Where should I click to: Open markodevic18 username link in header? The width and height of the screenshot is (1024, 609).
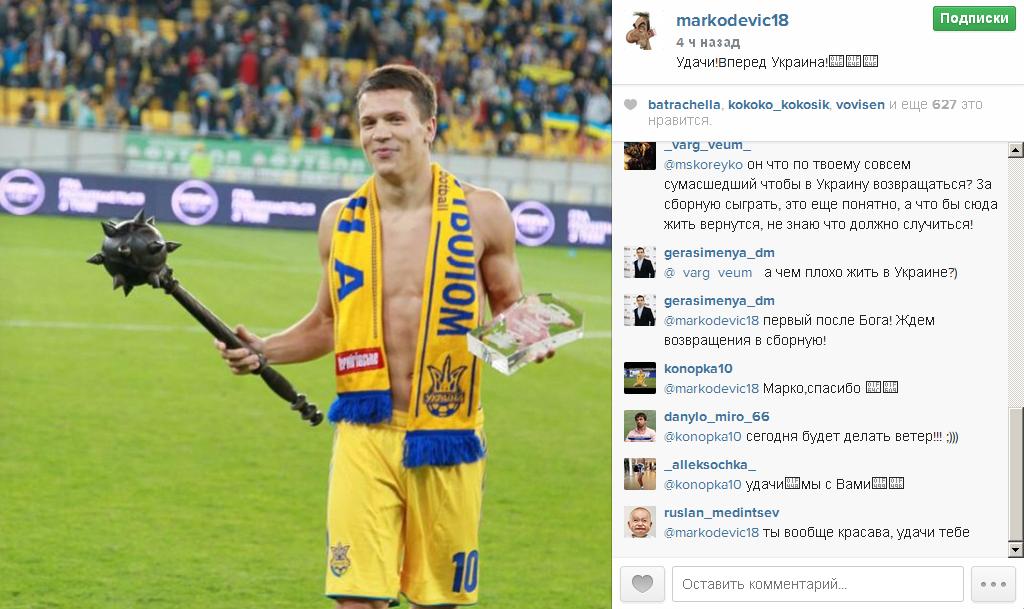[732, 20]
